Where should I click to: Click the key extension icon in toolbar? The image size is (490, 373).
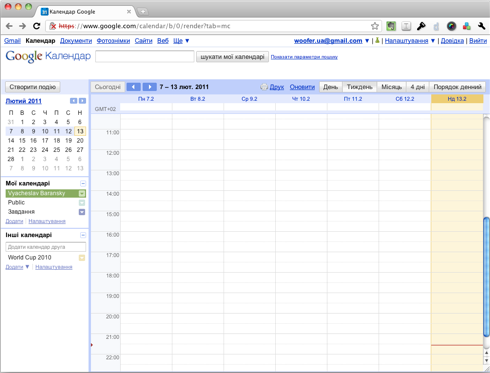tap(421, 26)
